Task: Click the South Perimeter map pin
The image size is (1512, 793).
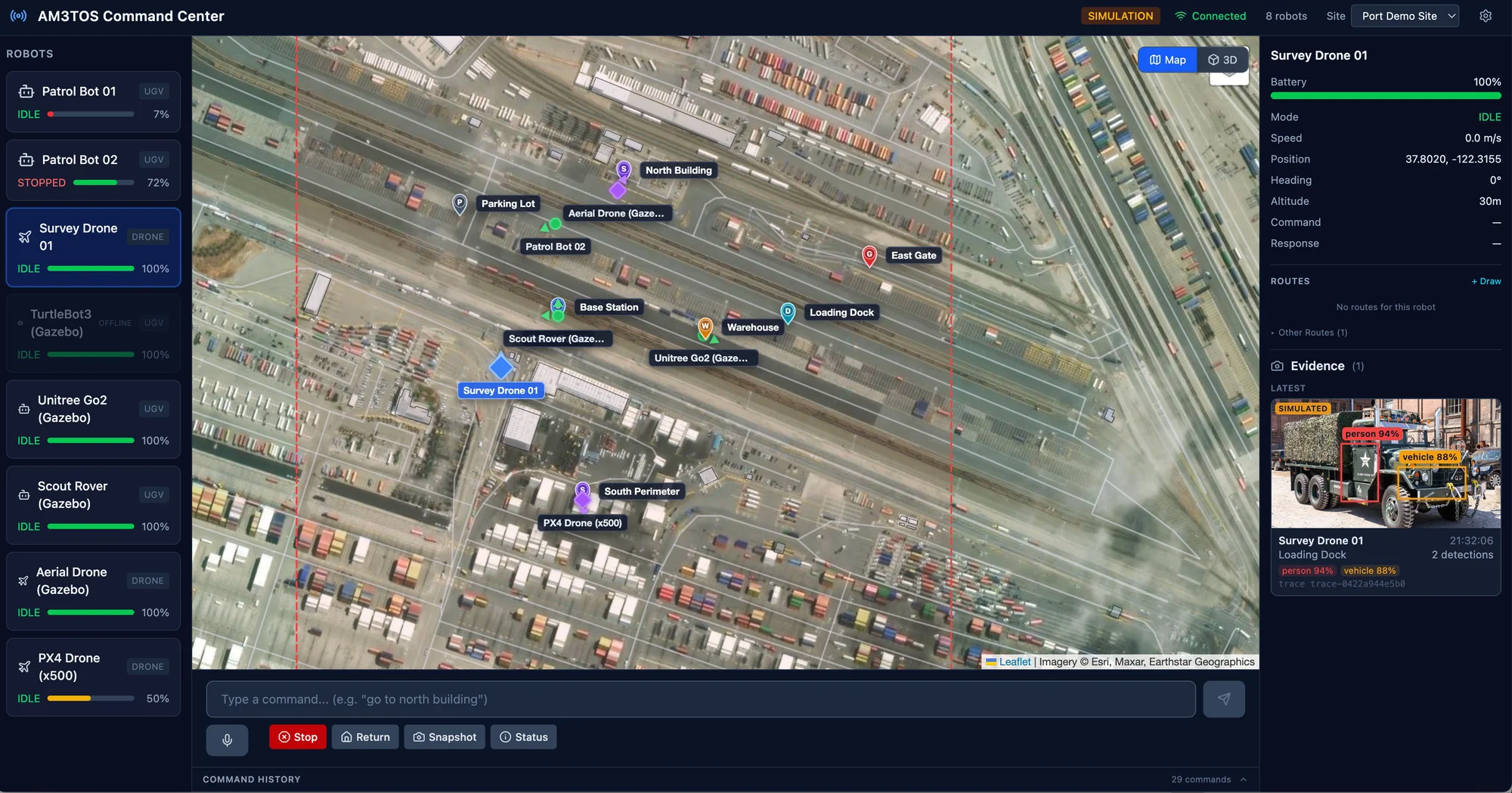Action: (x=583, y=491)
